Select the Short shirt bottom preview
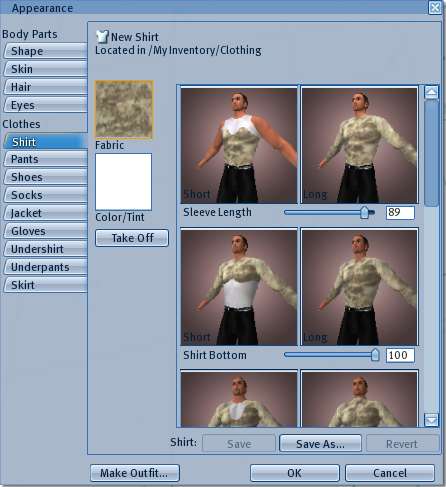The width and height of the screenshot is (446, 487). tap(239, 287)
